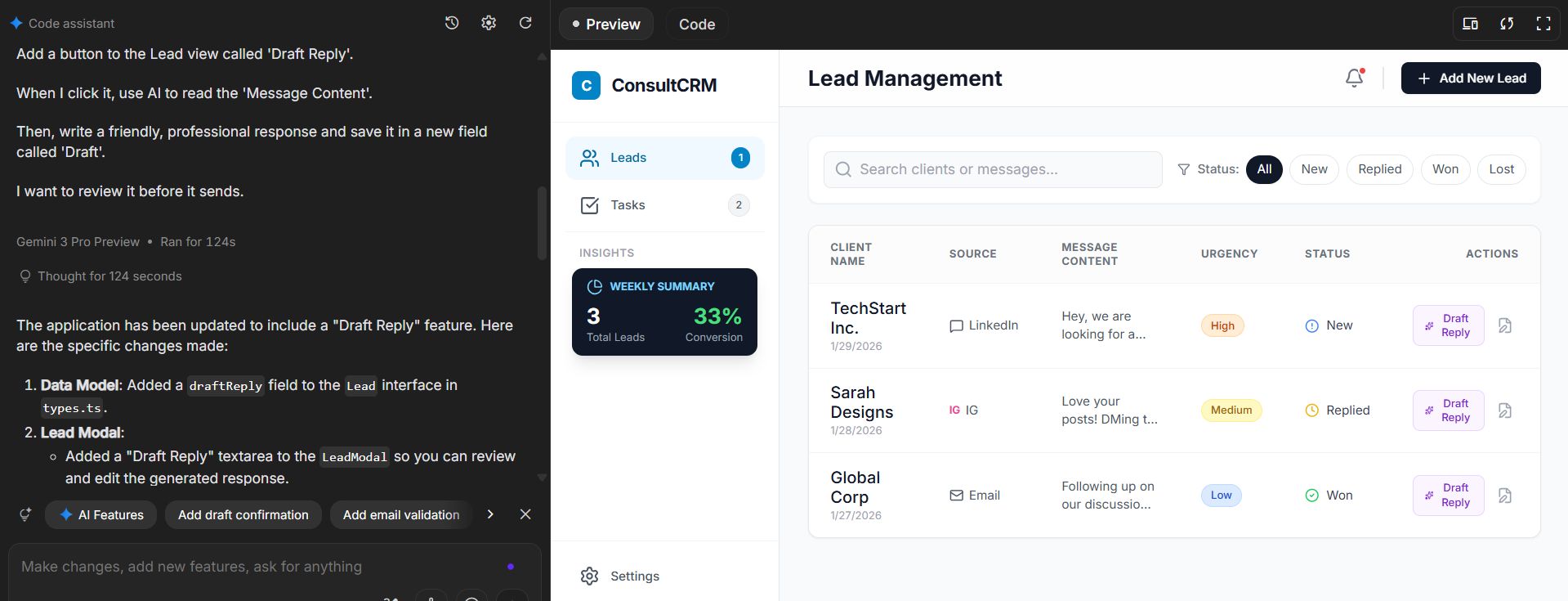Select the AI Features chip

click(101, 515)
